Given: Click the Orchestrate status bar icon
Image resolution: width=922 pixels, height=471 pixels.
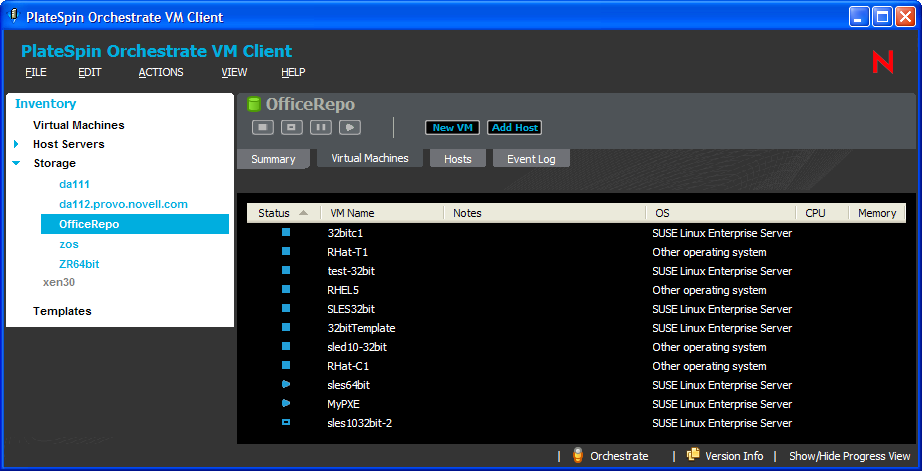Looking at the screenshot, I should coord(578,456).
